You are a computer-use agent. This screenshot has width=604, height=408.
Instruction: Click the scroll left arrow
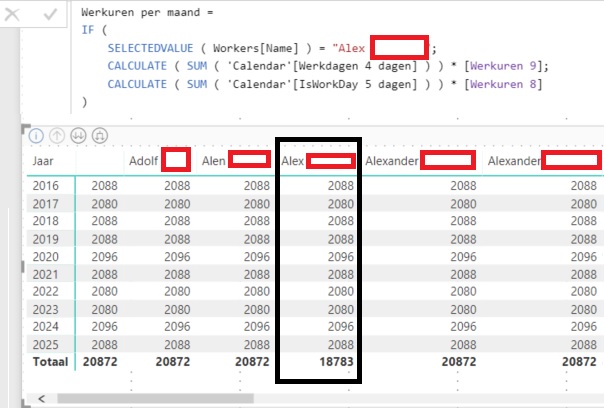point(42,398)
